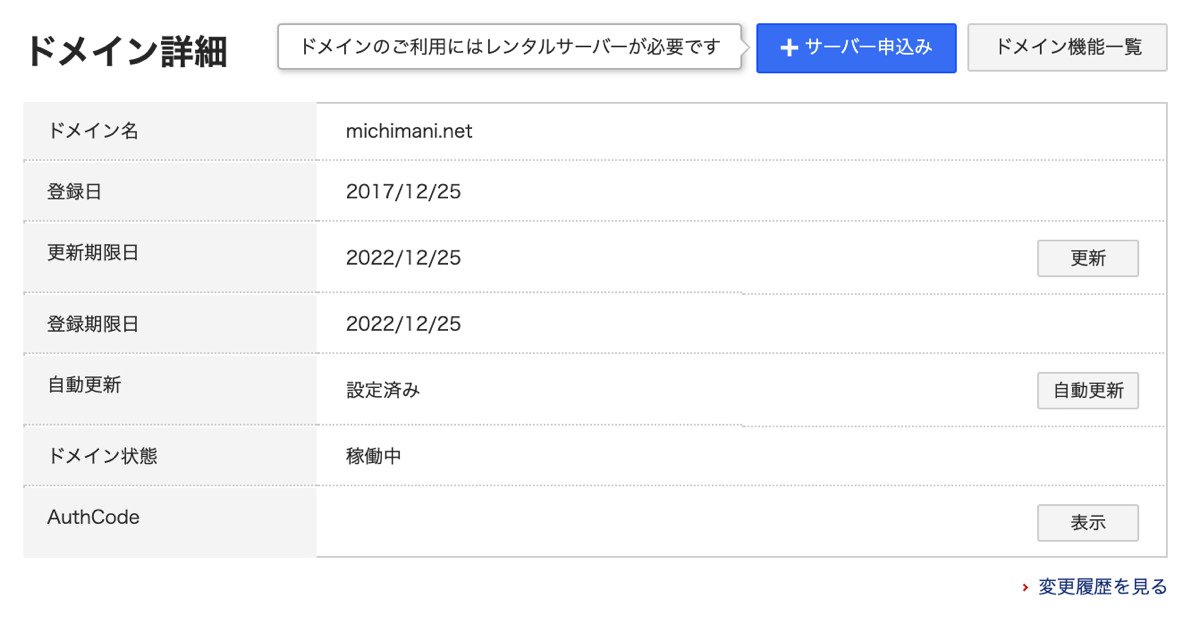Click the 更新 button for renewal

pyautogui.click(x=1088, y=258)
